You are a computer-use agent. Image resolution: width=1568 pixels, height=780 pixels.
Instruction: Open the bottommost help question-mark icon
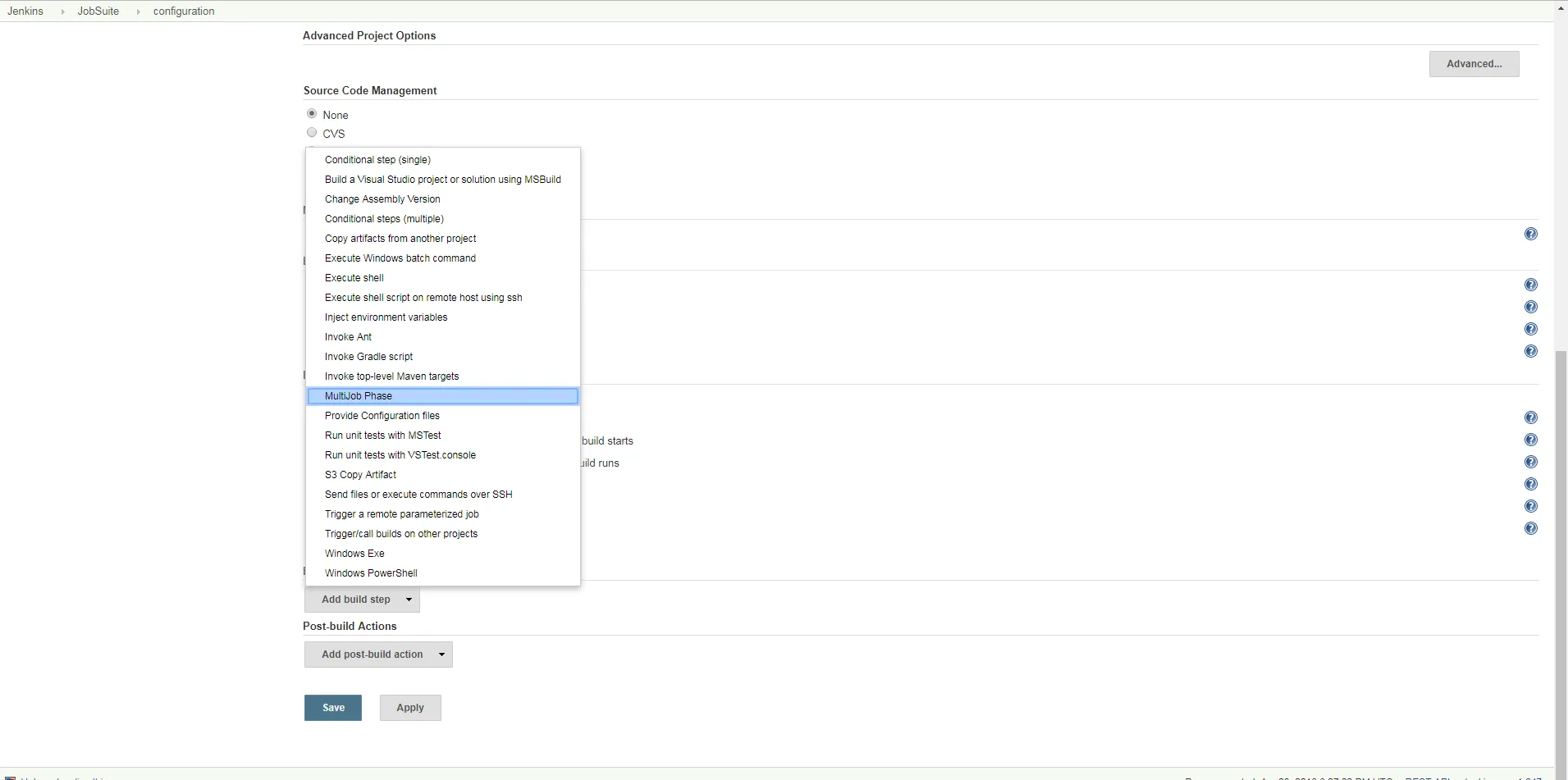point(1530,529)
